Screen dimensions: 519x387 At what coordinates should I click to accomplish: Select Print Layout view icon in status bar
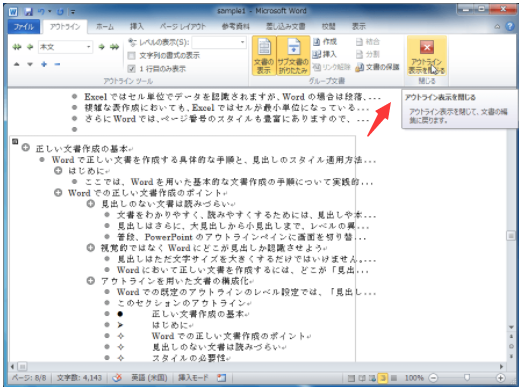pyautogui.click(x=351, y=378)
